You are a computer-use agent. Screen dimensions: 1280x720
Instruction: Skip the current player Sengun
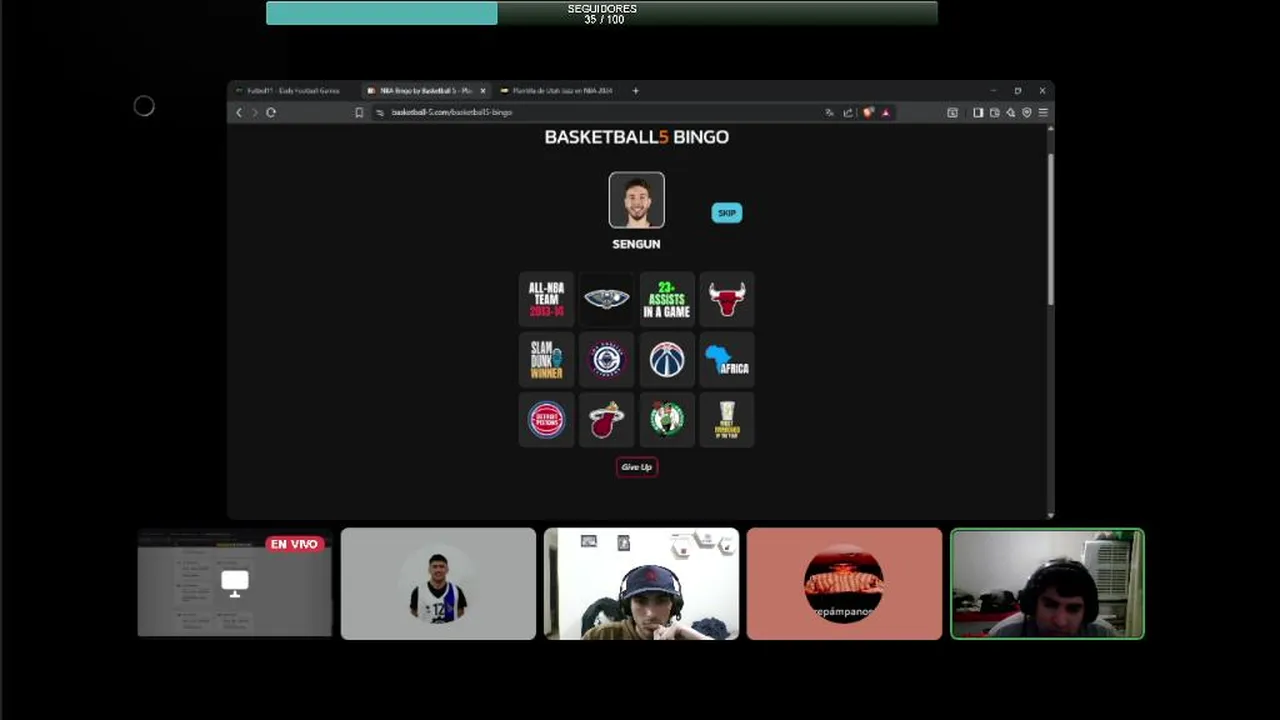coord(727,213)
